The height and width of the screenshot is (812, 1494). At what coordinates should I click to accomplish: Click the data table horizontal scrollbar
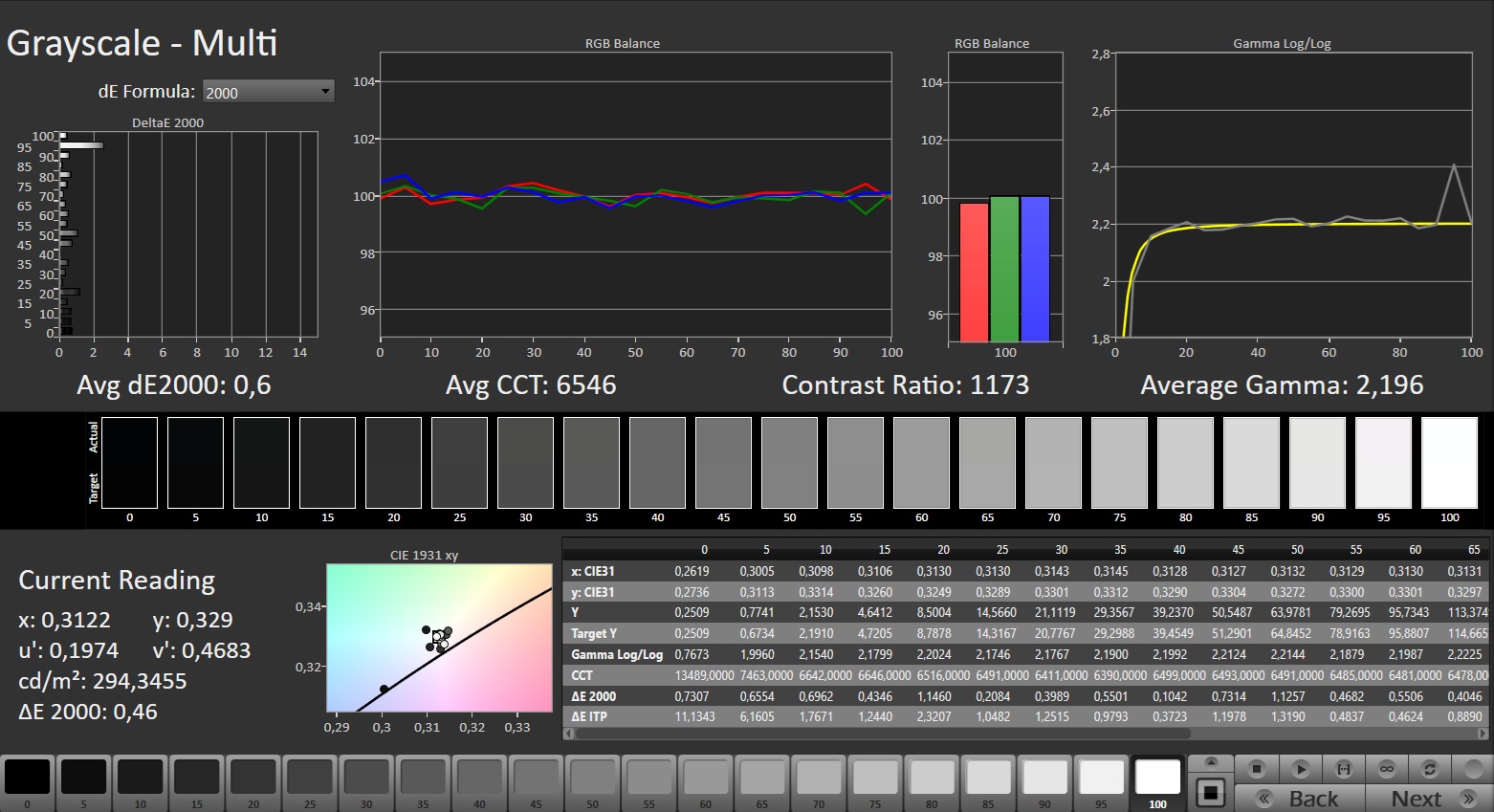[880, 734]
